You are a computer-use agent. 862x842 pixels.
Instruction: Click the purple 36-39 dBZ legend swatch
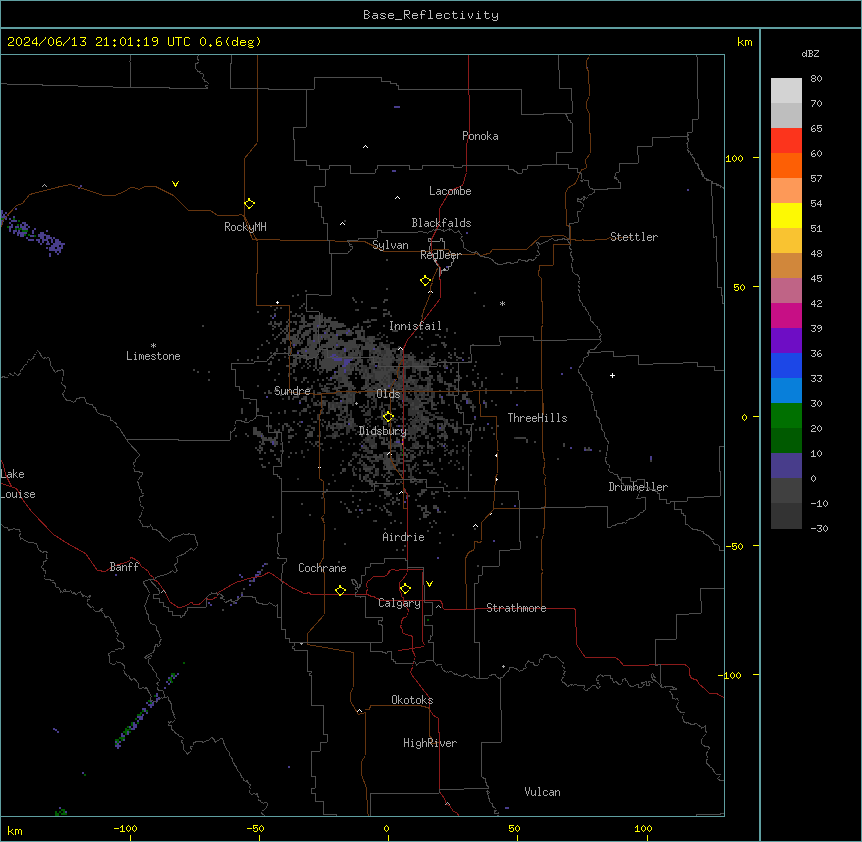[x=786, y=341]
